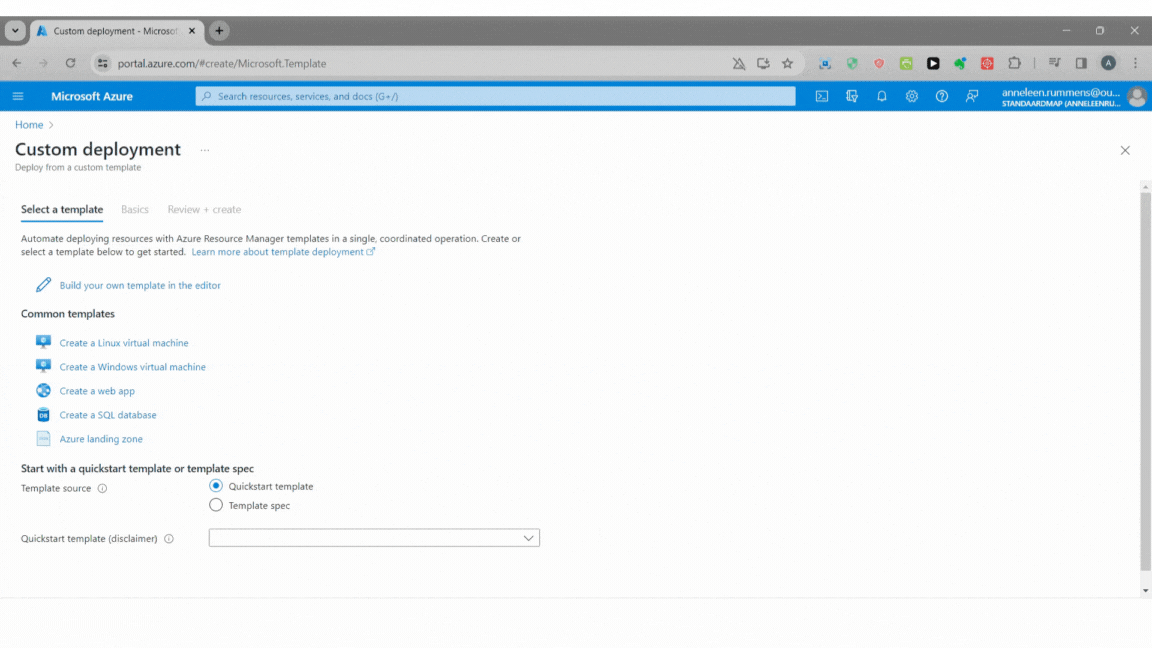Viewport: 1152px width, 648px height.
Task: Open the Azure landing zone link
Action: click(101, 439)
